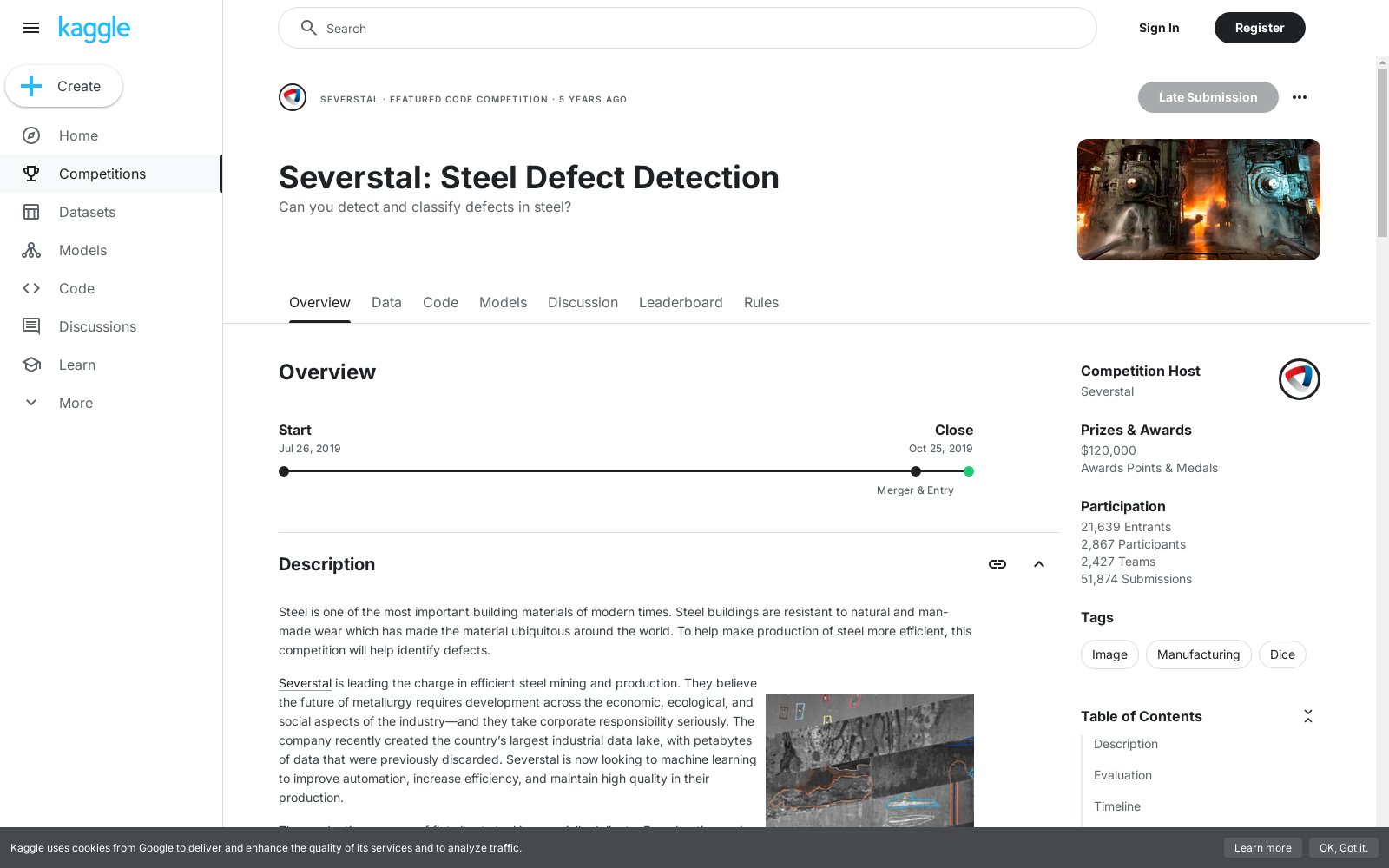This screenshot has width=1389, height=868.
Task: Switch to the Data tab
Action: (x=386, y=302)
